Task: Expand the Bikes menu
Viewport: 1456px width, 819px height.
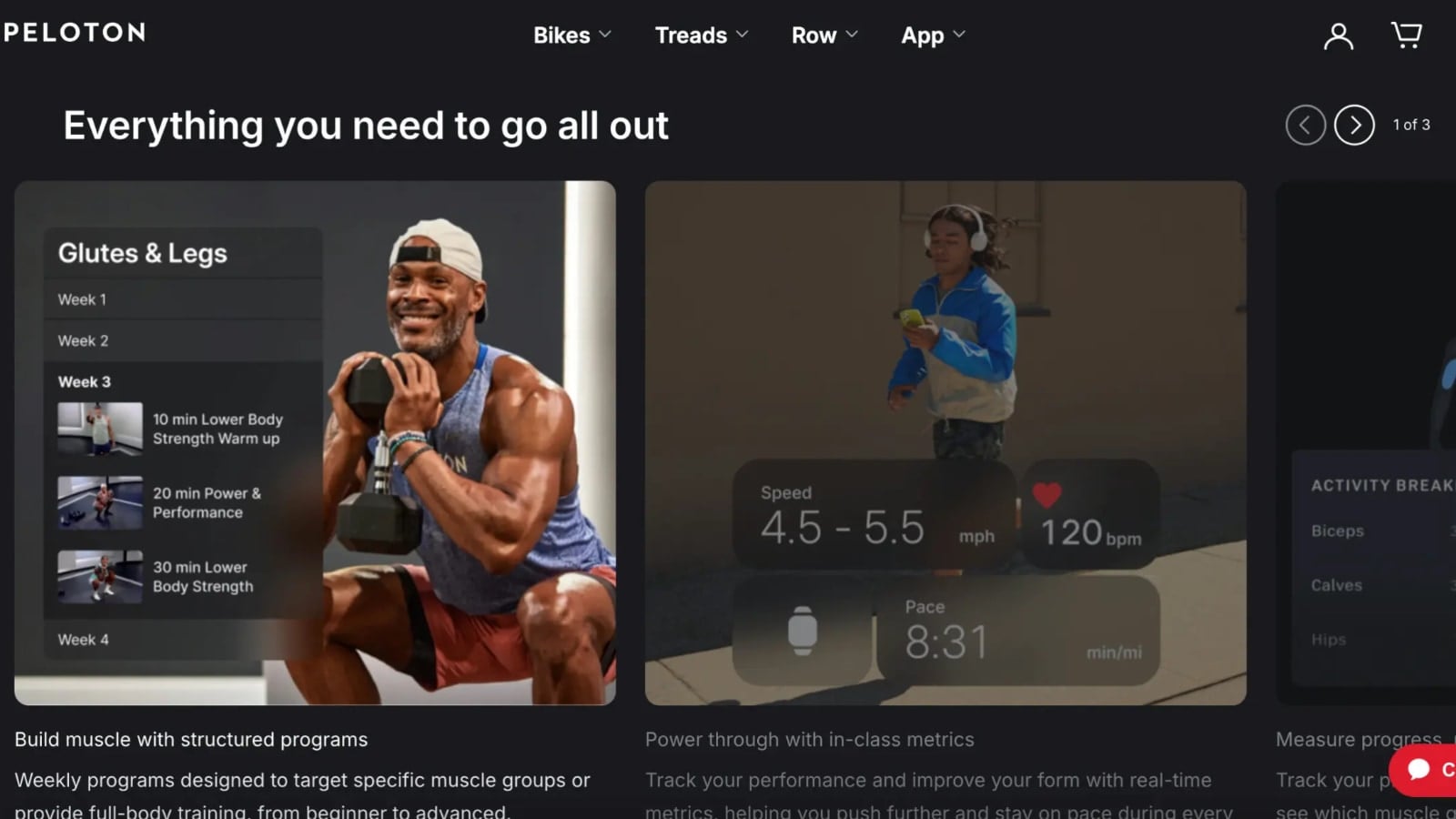Action: pos(572,35)
